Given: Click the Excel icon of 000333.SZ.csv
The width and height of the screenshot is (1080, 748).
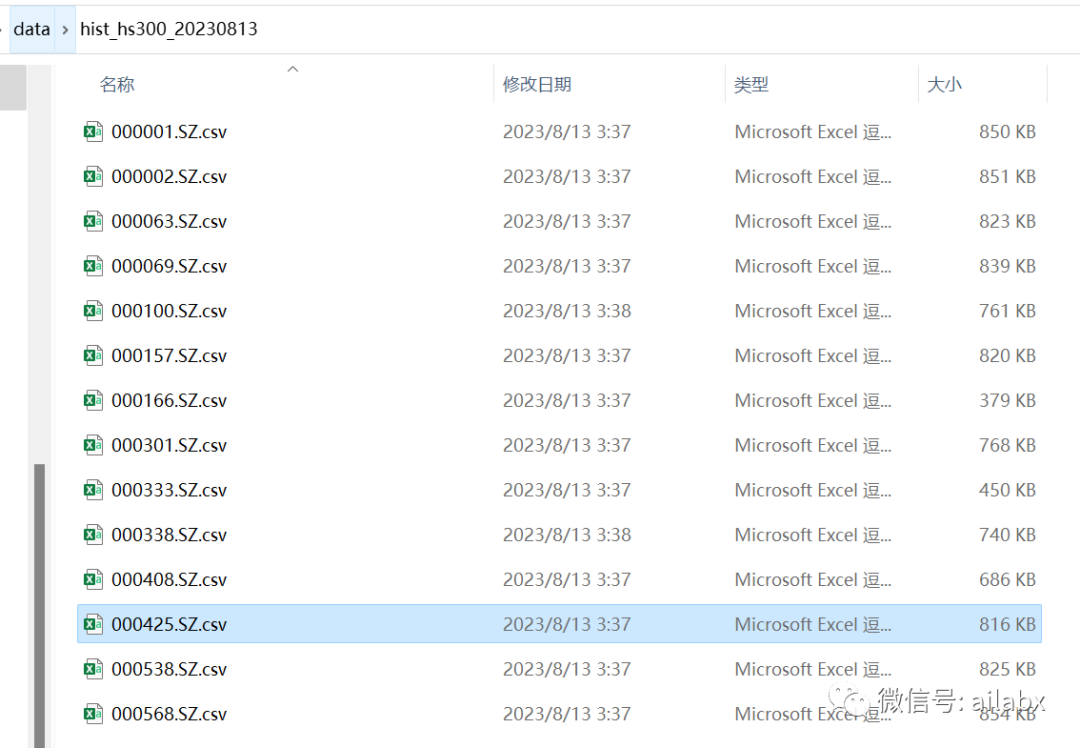Looking at the screenshot, I should [93, 490].
